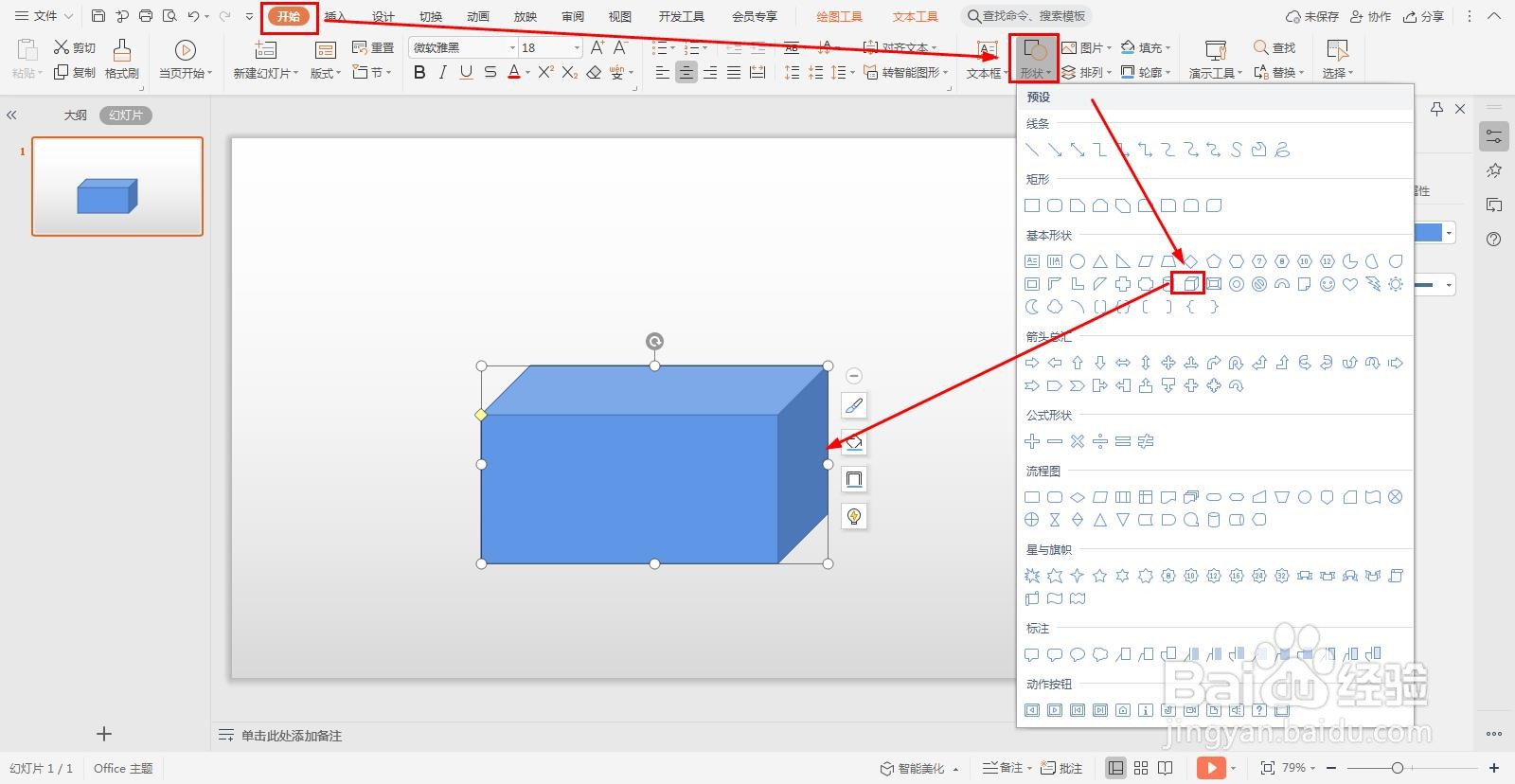Image resolution: width=1515 pixels, height=784 pixels.
Task: Open the font name combo box
Action: 463,47
